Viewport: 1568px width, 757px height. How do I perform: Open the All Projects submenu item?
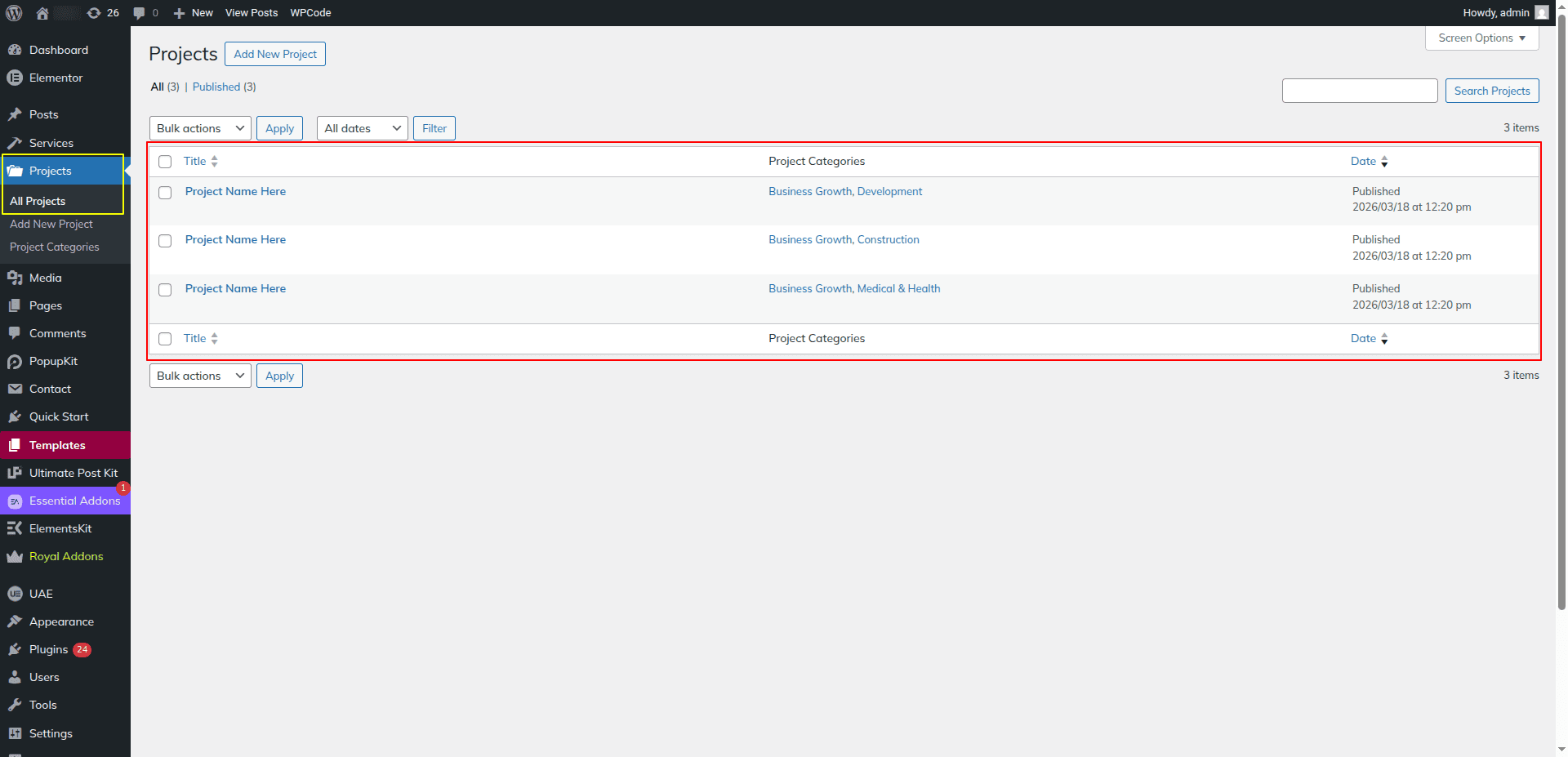click(x=38, y=201)
